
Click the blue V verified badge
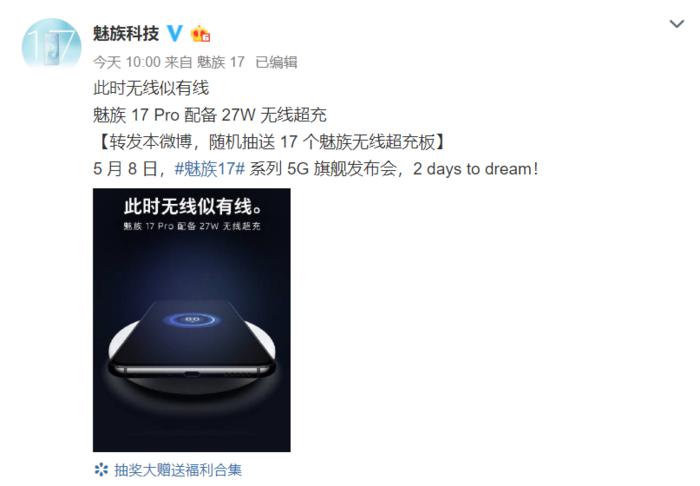click(x=175, y=33)
